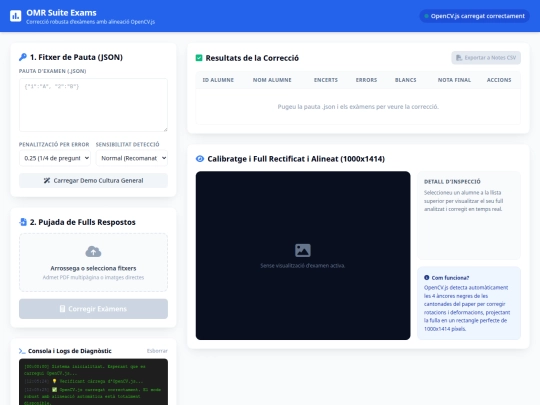Click the Sense visualització d'examen activa text
This screenshot has width=540, height=405.
303,266
